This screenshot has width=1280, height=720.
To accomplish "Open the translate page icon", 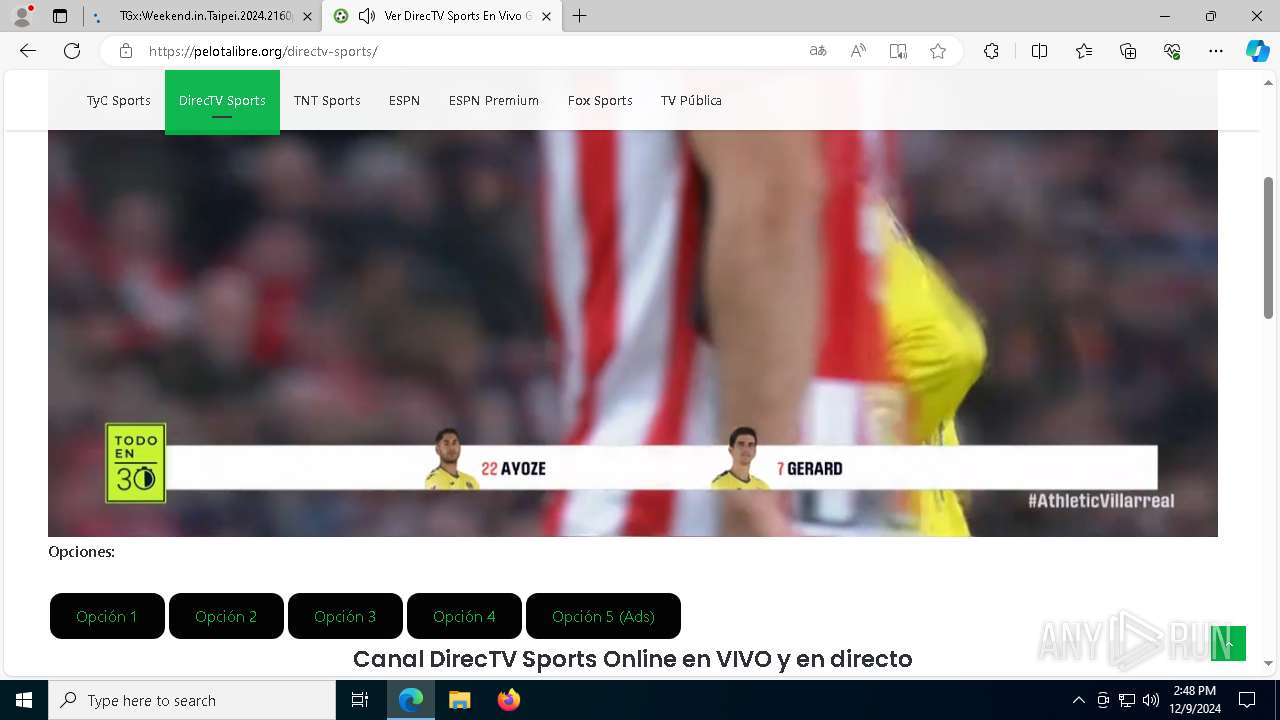I will pos(818,51).
